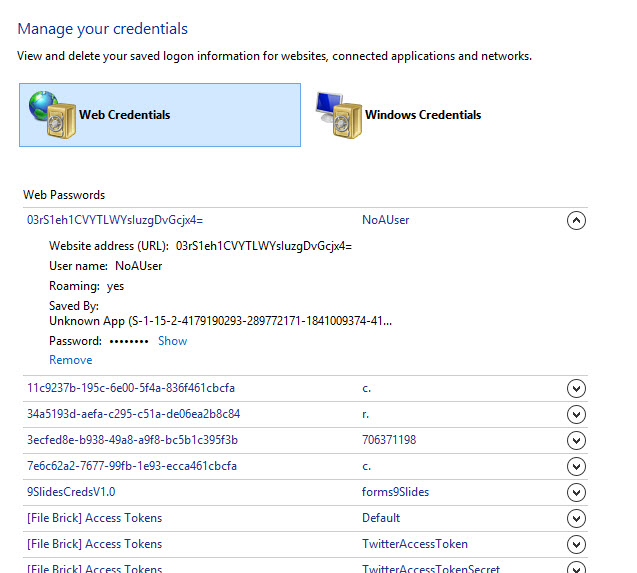The height and width of the screenshot is (573, 637).
Task: Click the User name NoAUser detail value
Action: (139, 266)
